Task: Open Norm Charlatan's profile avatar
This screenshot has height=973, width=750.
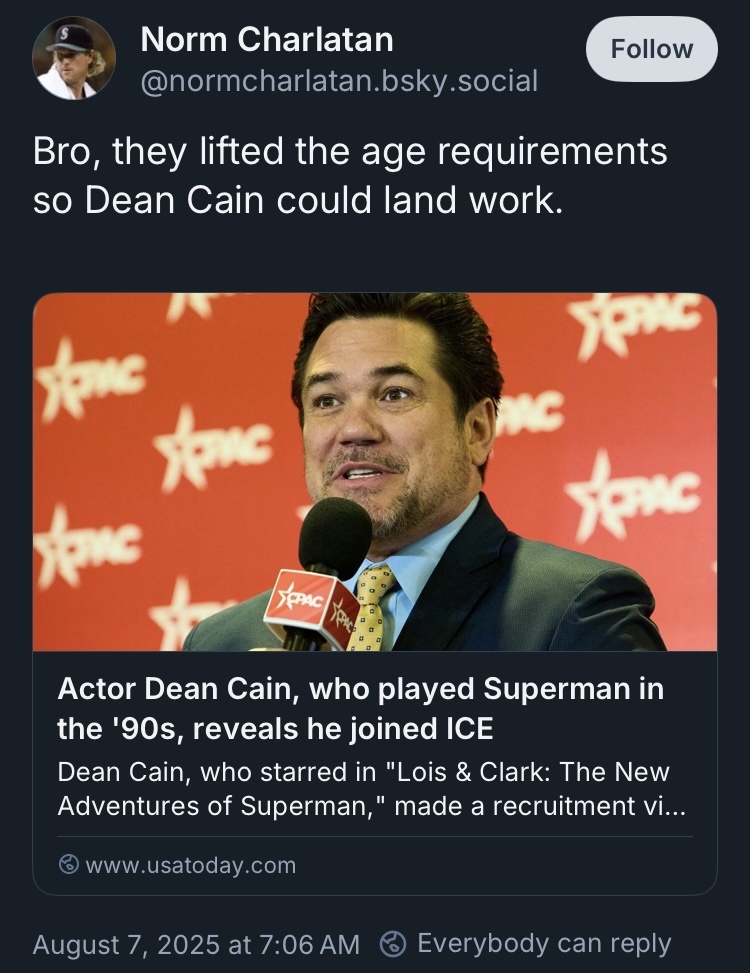Action: [74, 57]
